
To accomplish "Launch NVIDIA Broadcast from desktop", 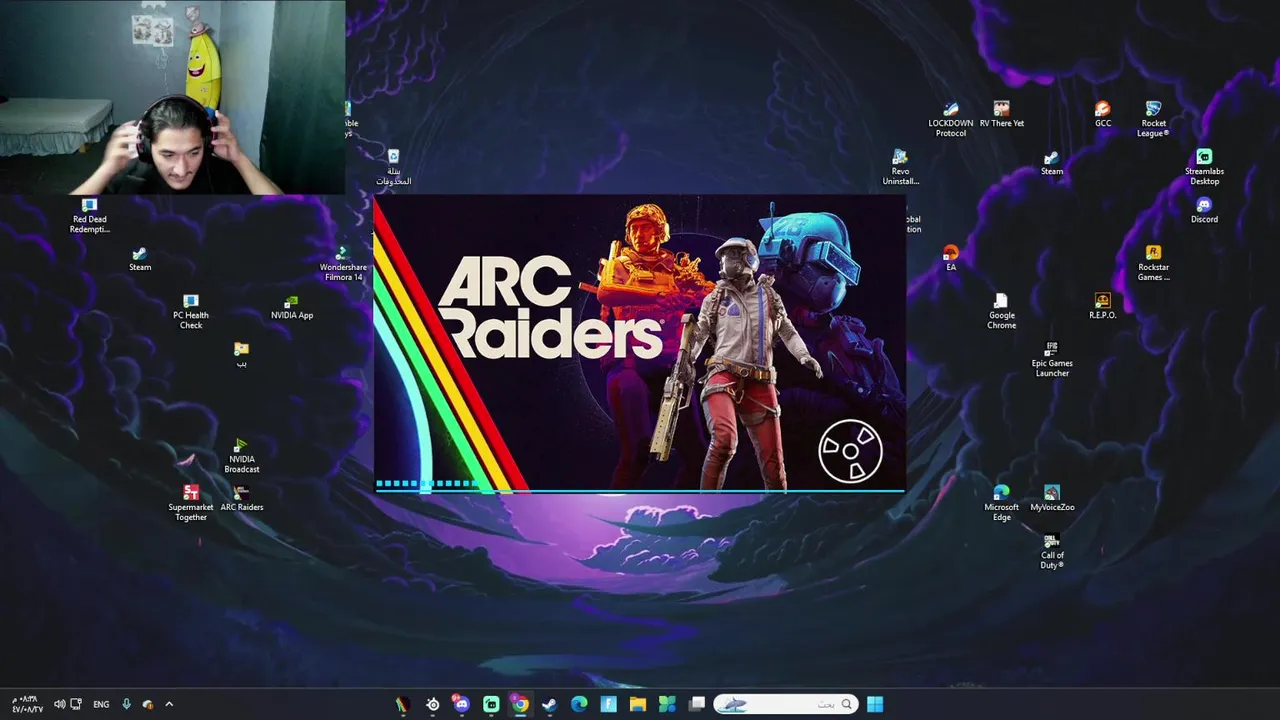I will pos(241,456).
